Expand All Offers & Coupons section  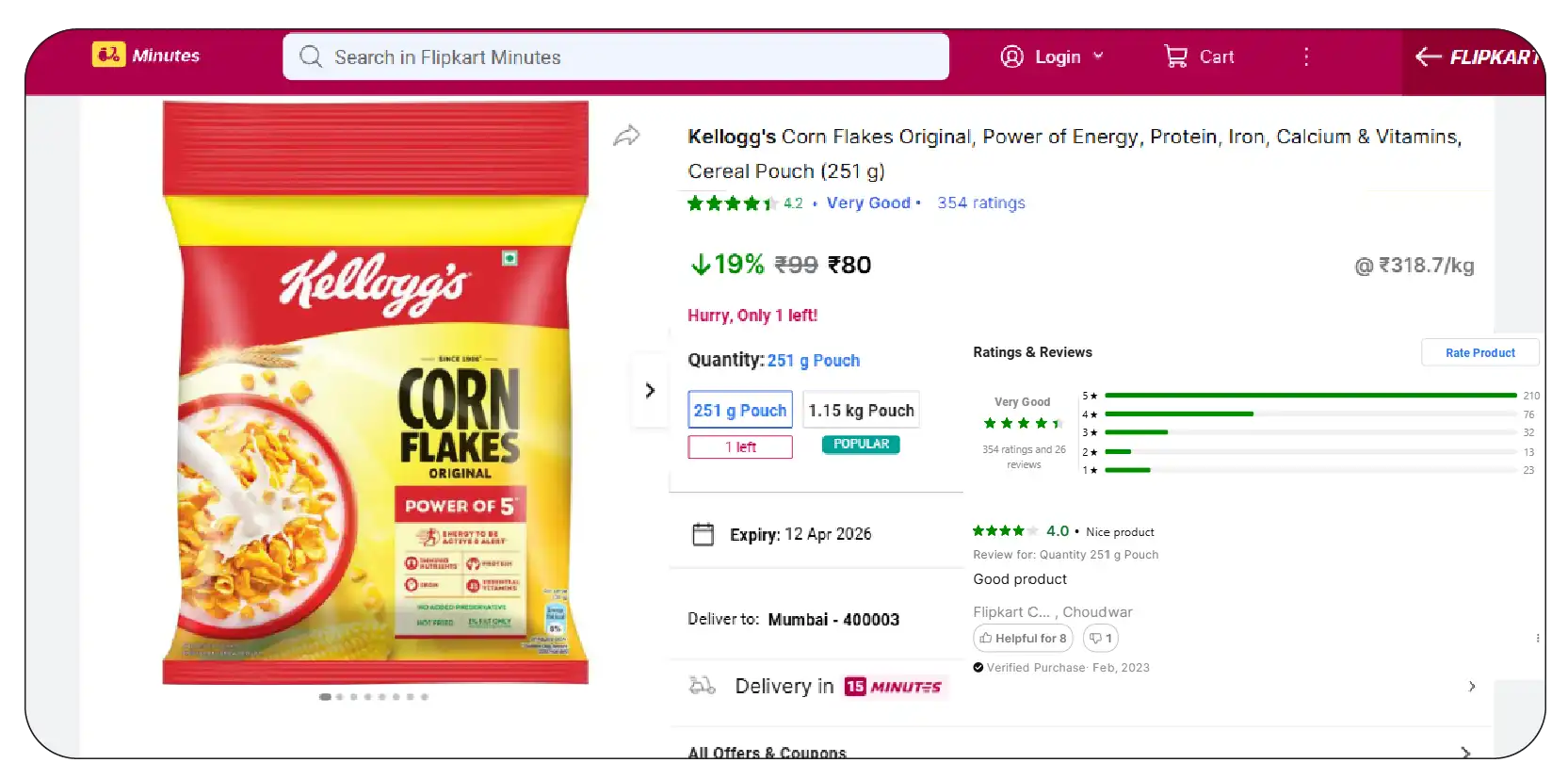pyautogui.click(x=1464, y=753)
